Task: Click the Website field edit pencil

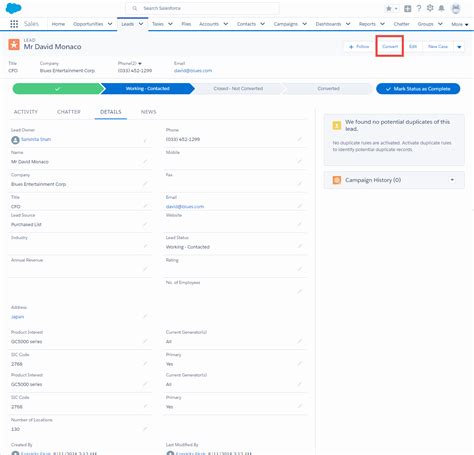Action: coord(299,224)
